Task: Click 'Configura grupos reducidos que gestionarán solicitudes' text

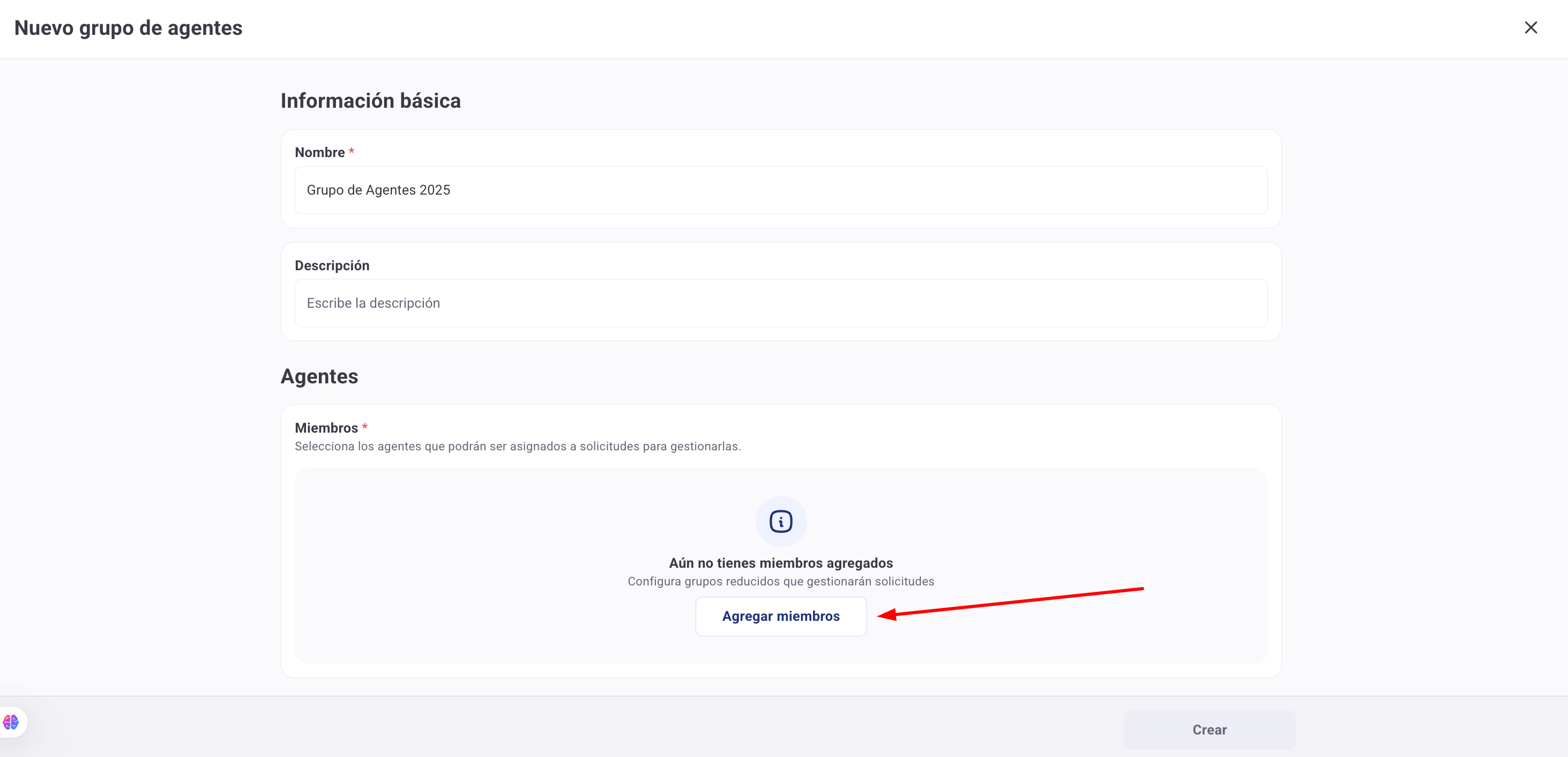Action: click(781, 582)
